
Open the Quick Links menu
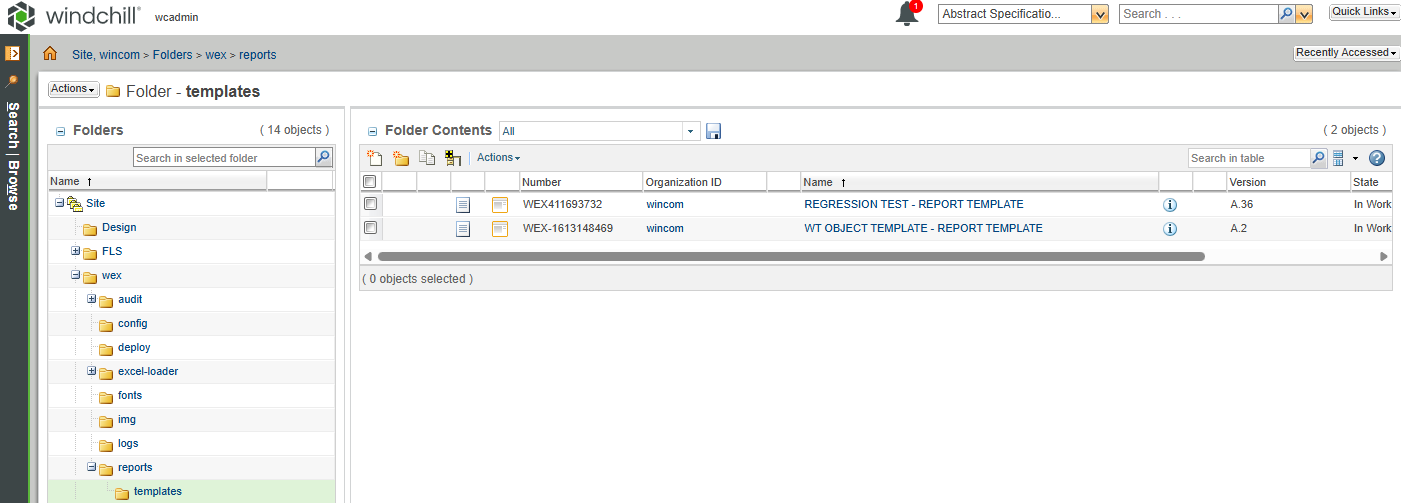pos(1364,12)
